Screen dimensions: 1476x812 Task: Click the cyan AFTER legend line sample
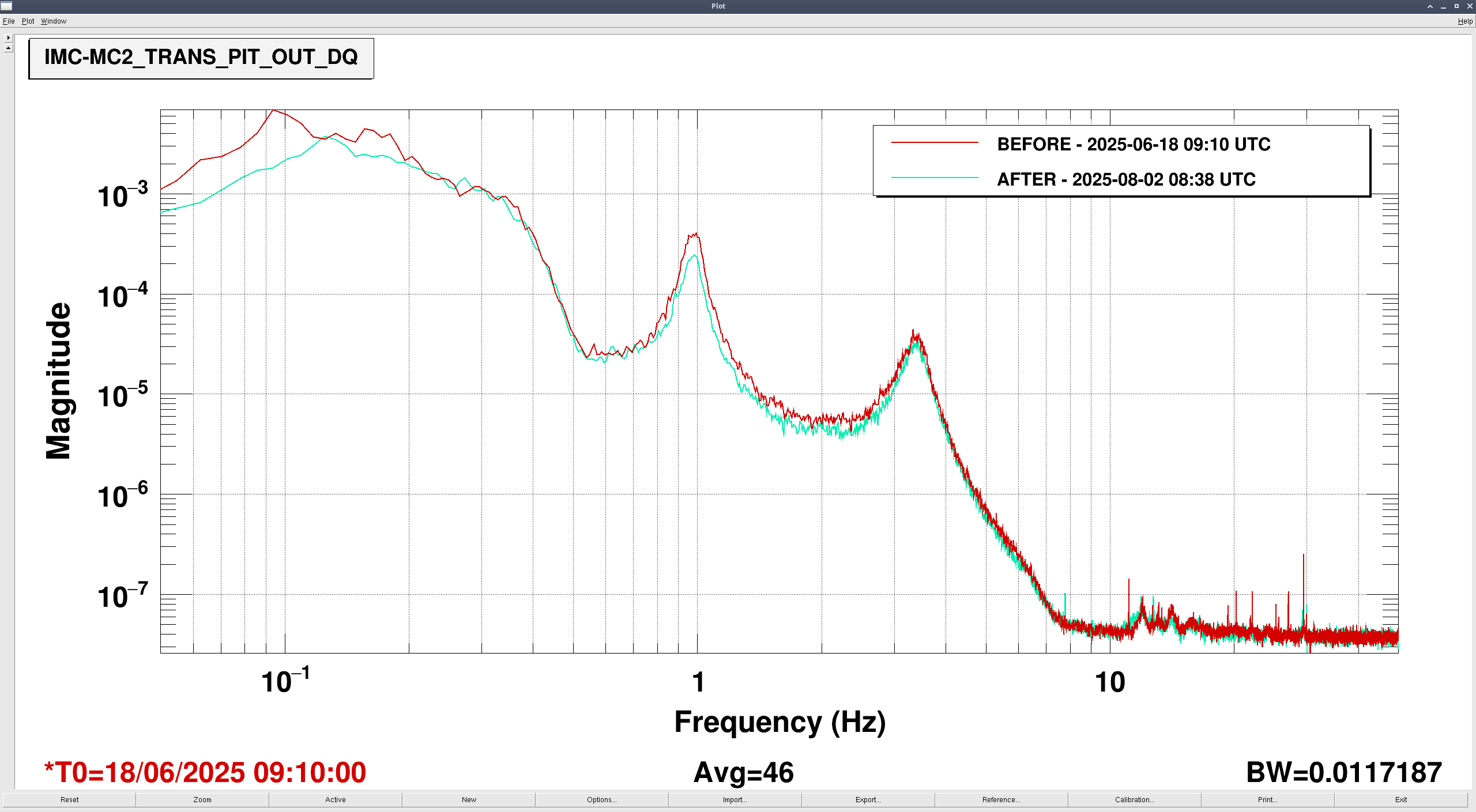935,177
